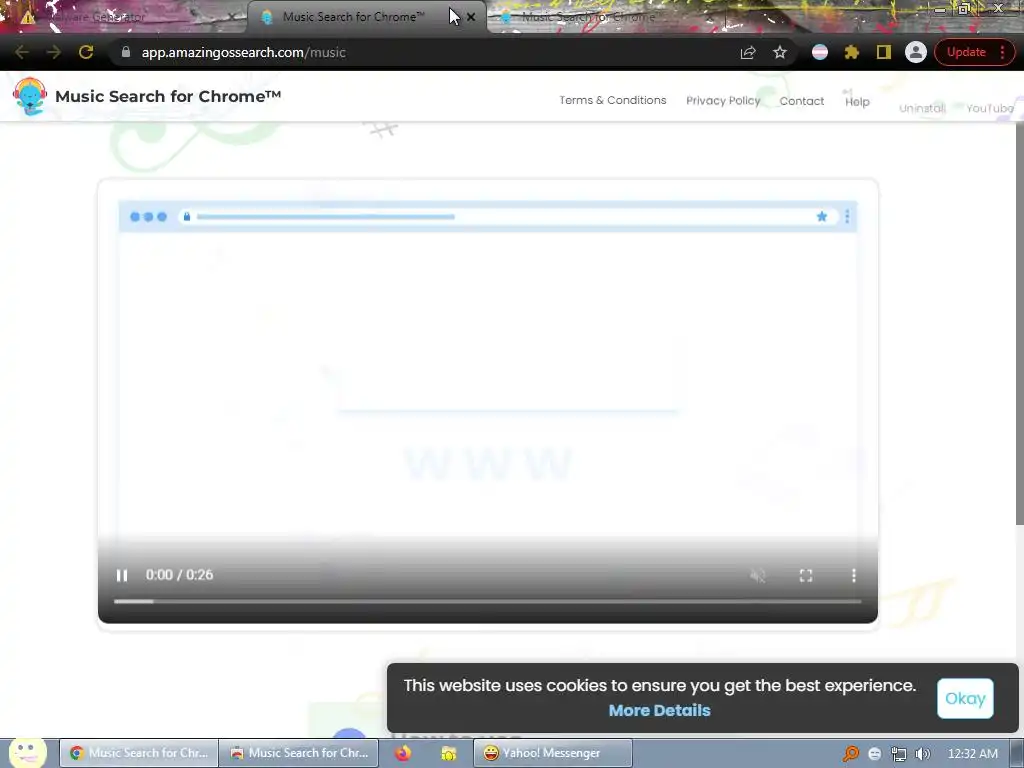
Task: Pause the video playback
Action: [x=121, y=575]
